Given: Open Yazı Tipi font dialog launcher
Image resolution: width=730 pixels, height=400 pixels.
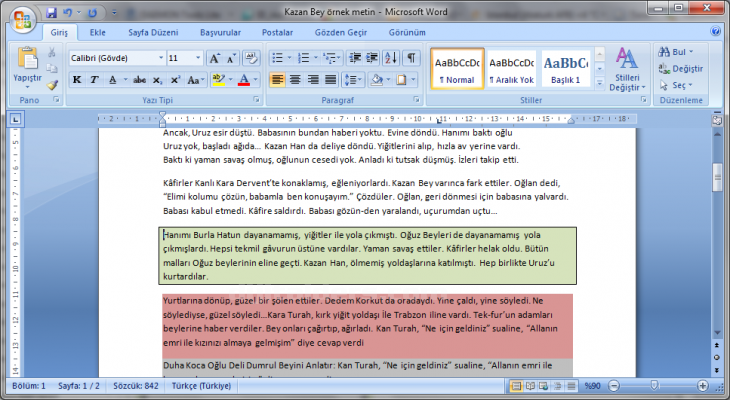Looking at the screenshot, I should tap(256, 100).
